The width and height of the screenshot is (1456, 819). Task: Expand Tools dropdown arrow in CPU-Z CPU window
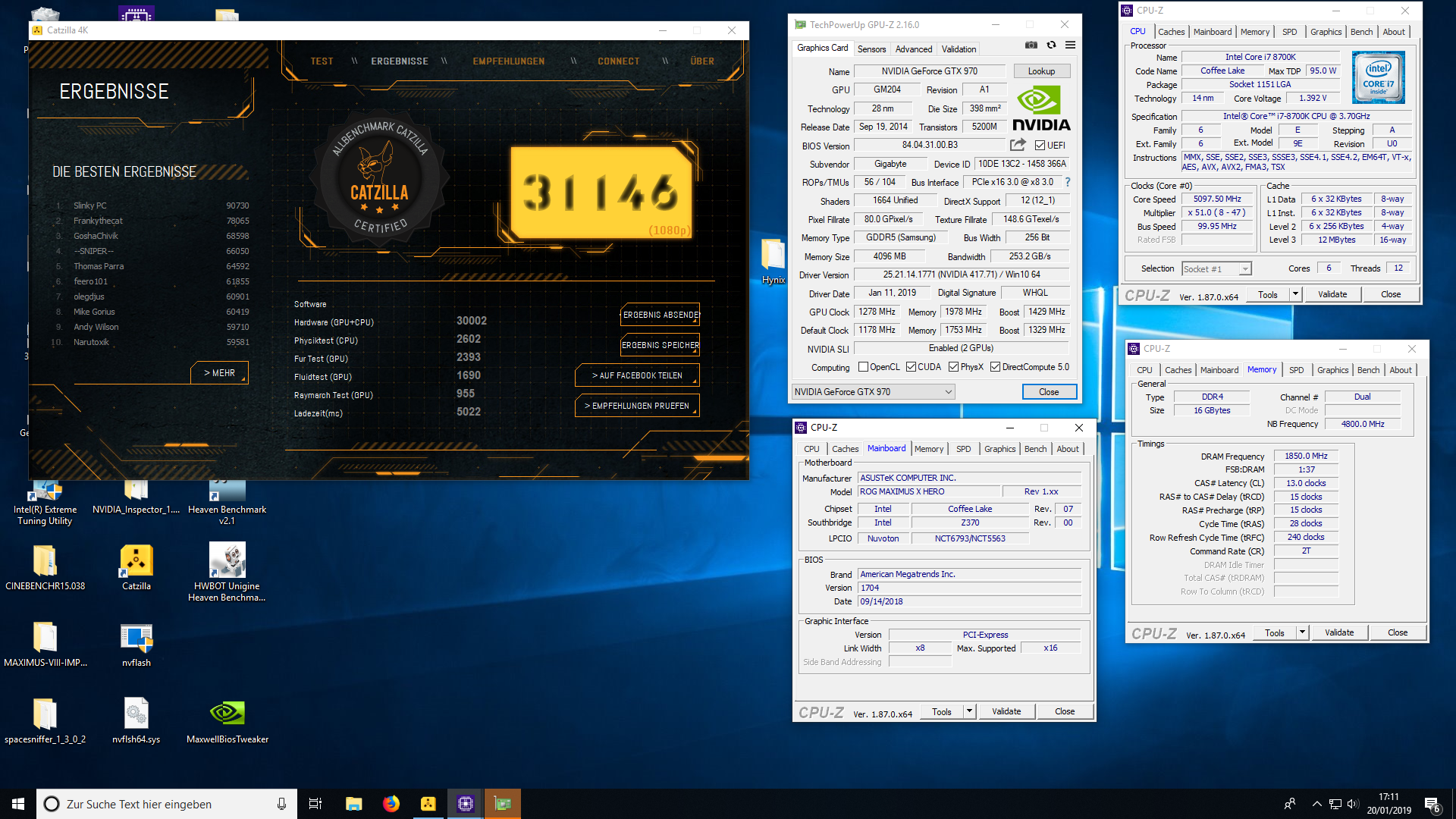(1295, 294)
